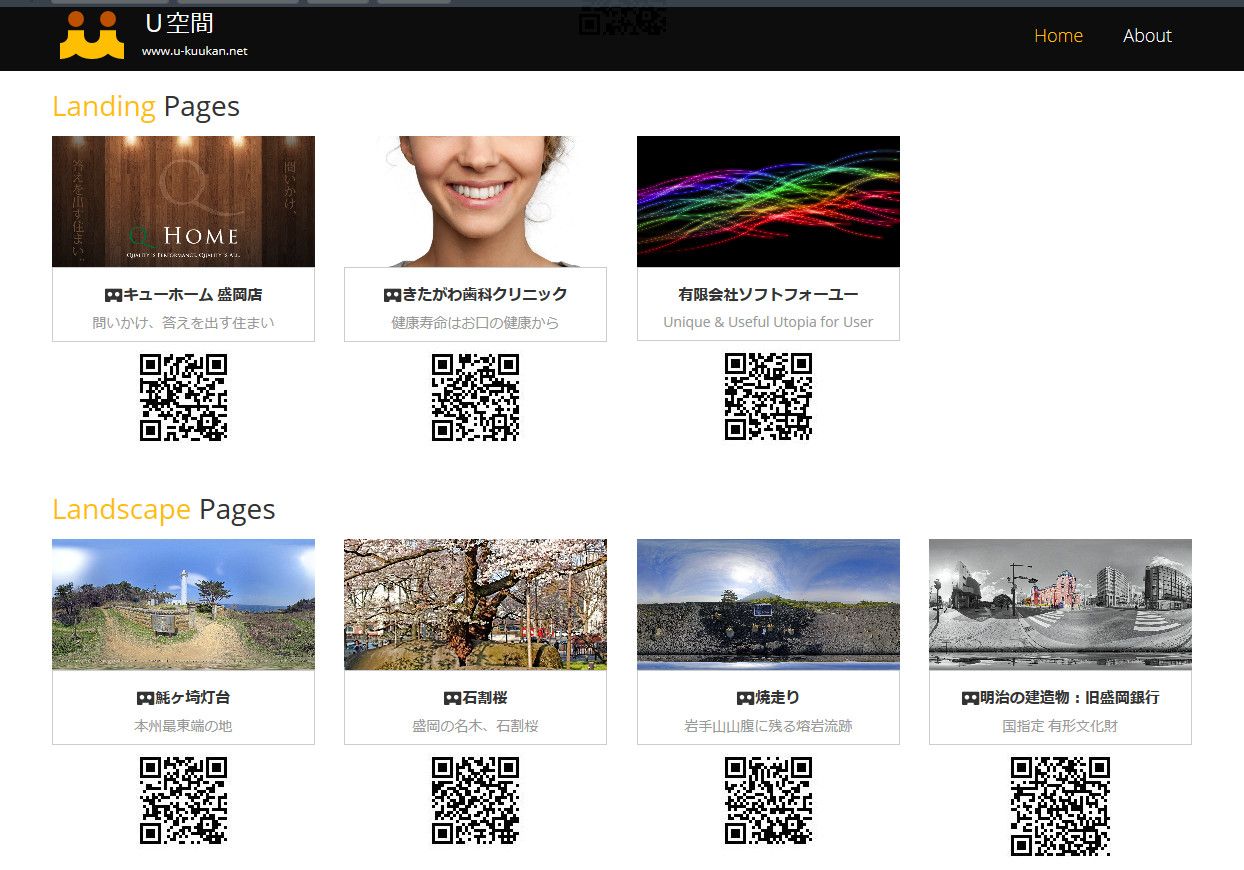The image size is (1244, 870).
Task: Click the QR code under 焼走り
Action: click(x=768, y=800)
